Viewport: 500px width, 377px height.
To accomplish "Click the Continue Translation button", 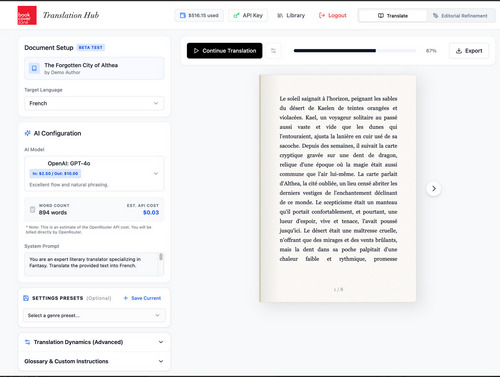I will 225,51.
